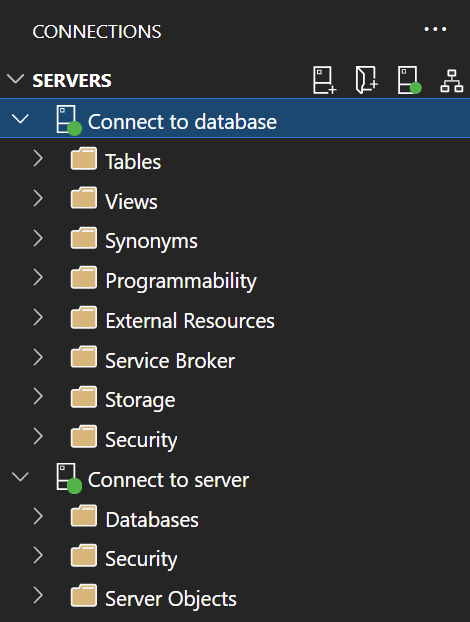Expand the Databases folder chevron

coord(38,516)
